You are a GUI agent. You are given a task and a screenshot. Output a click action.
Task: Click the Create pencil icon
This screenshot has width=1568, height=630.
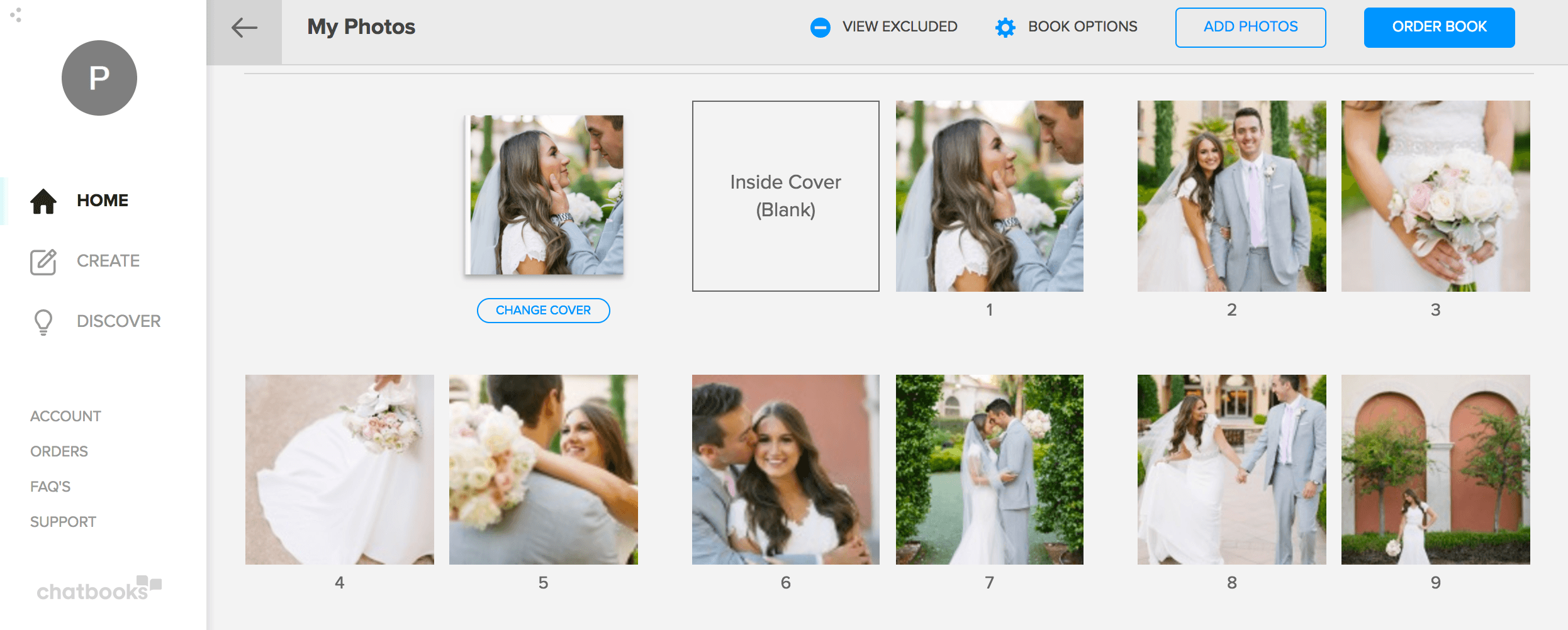[43, 262]
